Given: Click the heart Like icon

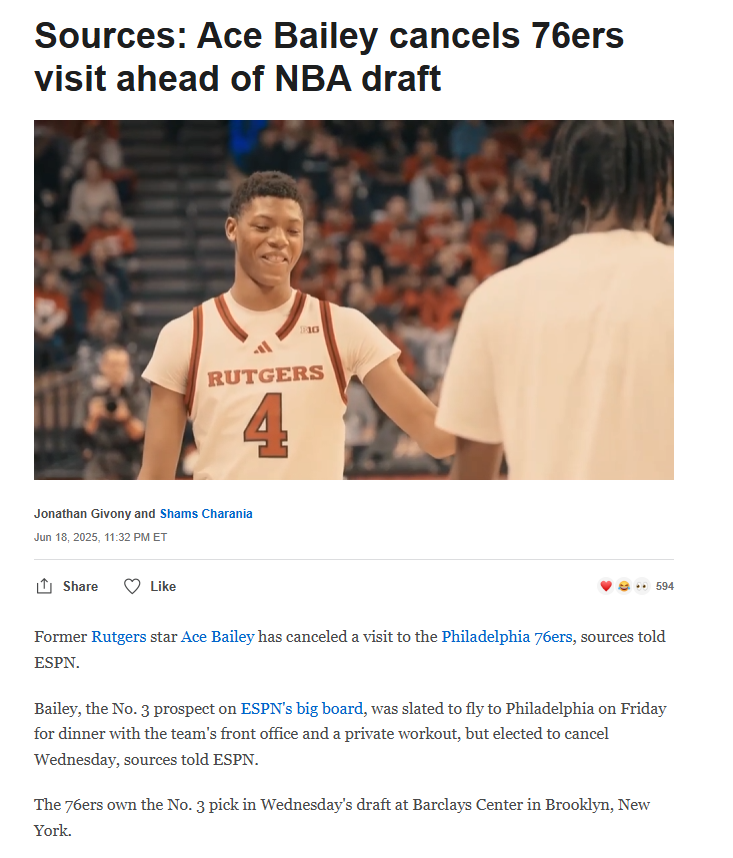Looking at the screenshot, I should [x=132, y=586].
